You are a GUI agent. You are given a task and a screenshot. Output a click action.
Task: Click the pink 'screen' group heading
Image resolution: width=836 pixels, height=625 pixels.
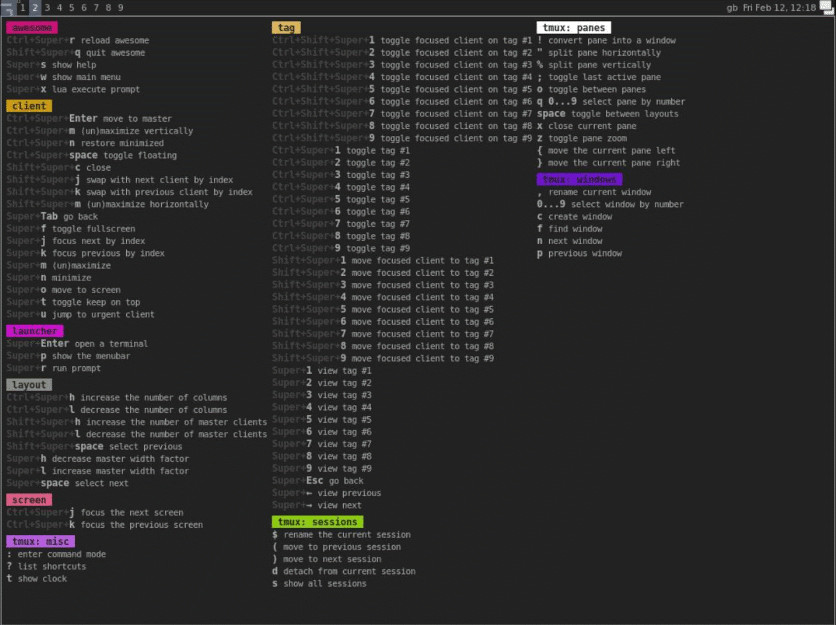(x=29, y=500)
